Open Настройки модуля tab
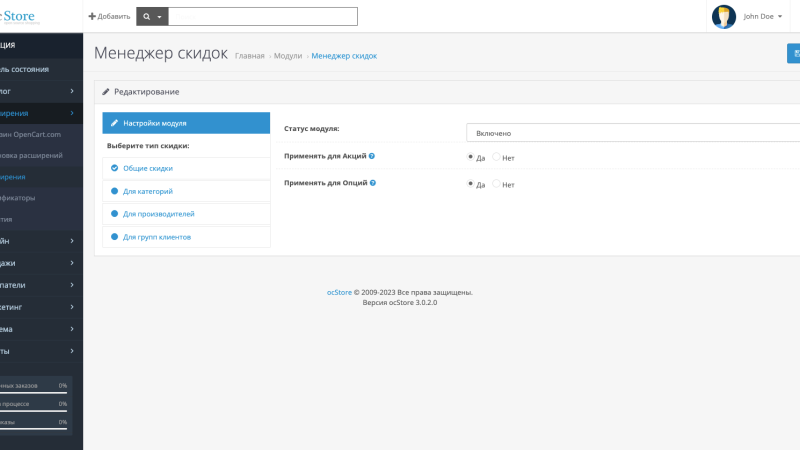800x450 pixels. (186, 123)
